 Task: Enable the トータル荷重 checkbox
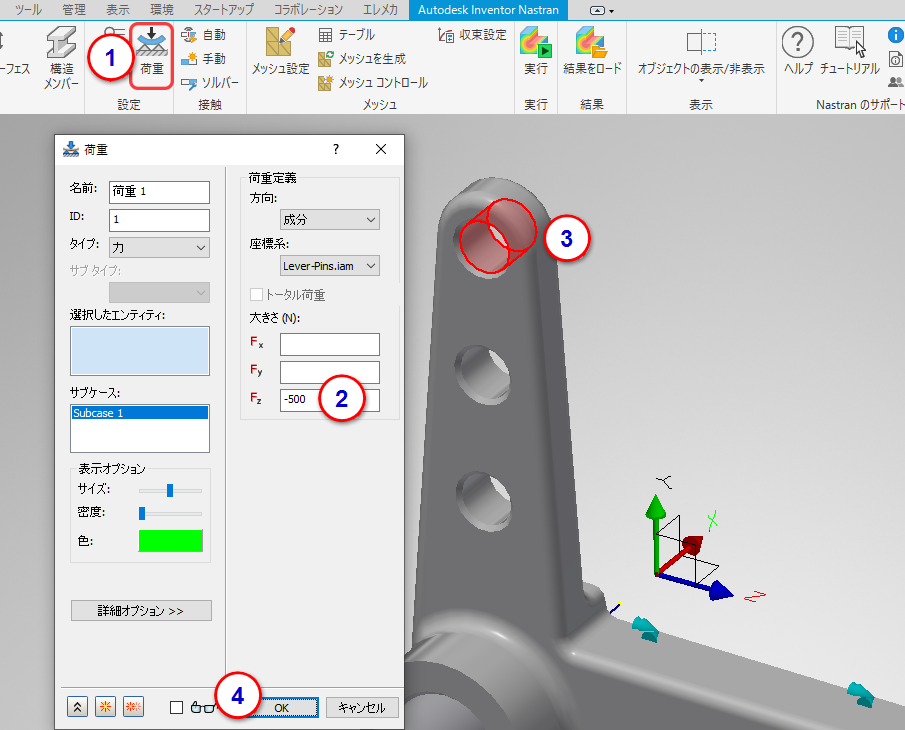[256, 294]
